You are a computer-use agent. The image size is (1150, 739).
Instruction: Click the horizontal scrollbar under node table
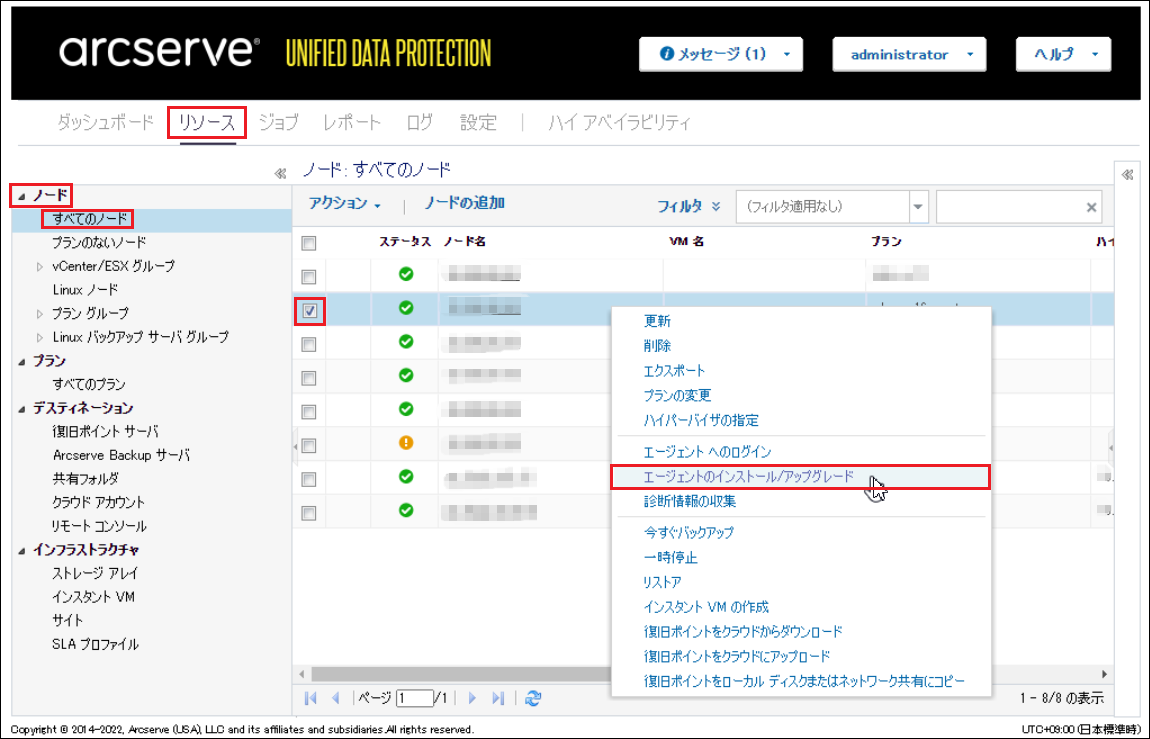click(x=450, y=674)
